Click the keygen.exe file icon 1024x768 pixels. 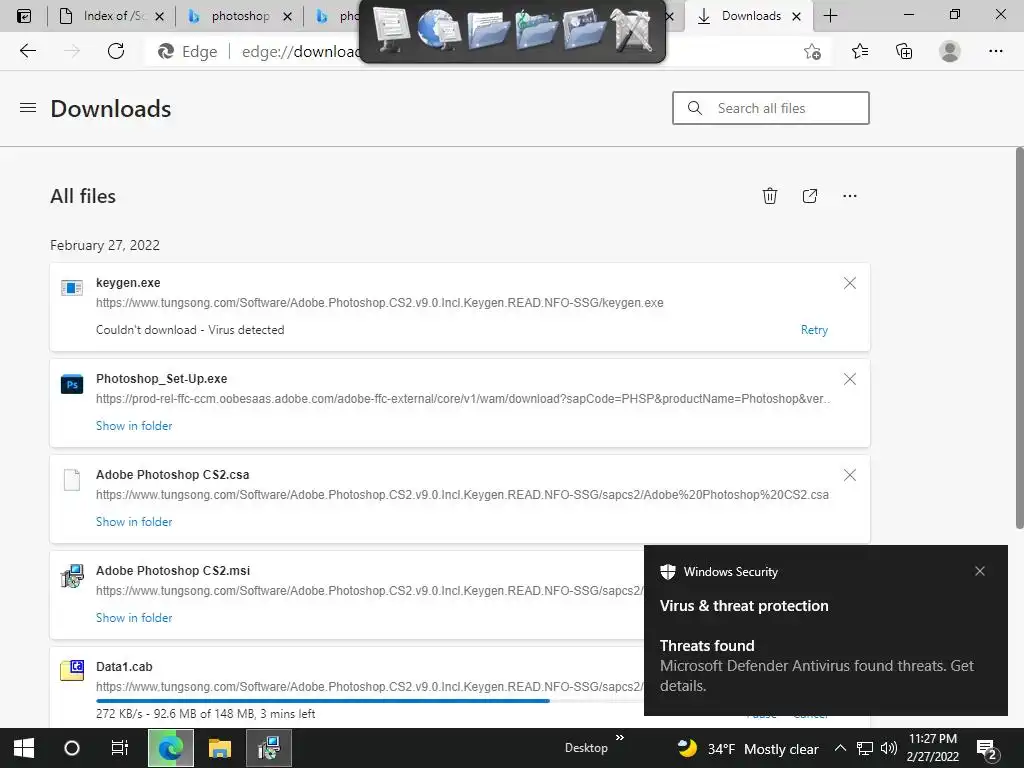pos(72,287)
